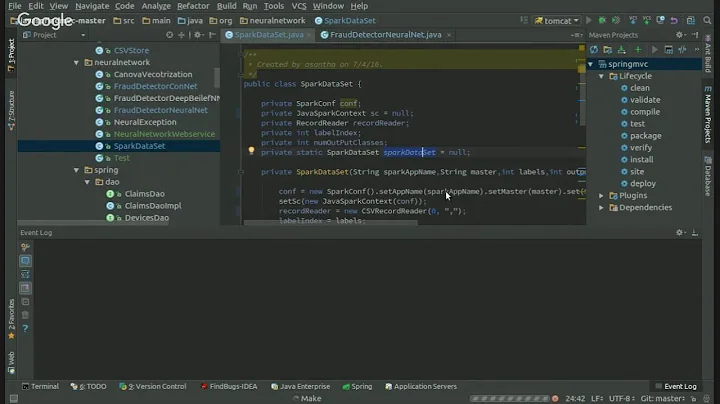The image size is (720, 404).
Task: Select FraudDetectorConNet class in tree
Action: coord(155,86)
